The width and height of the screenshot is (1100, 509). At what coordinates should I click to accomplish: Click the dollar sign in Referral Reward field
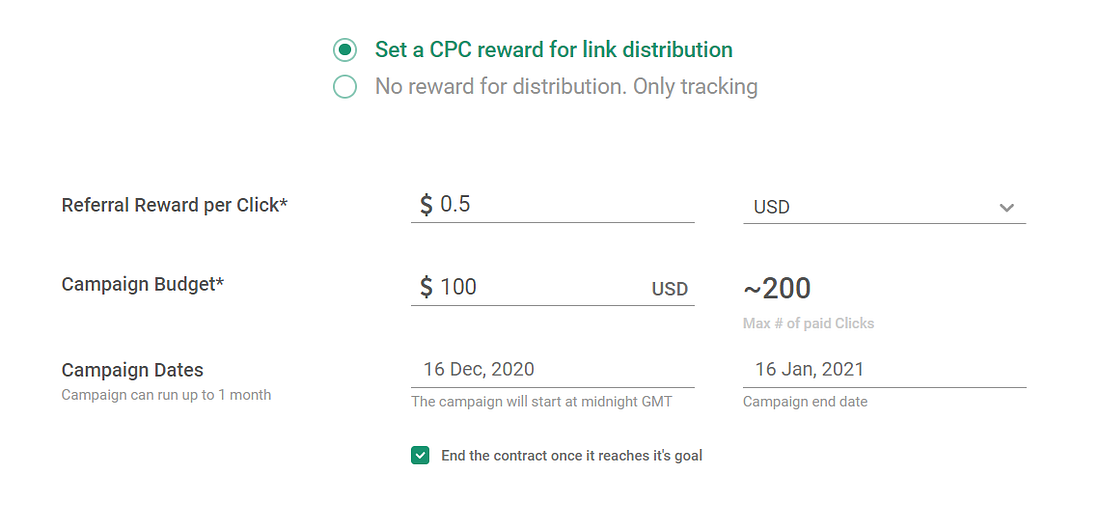426,205
